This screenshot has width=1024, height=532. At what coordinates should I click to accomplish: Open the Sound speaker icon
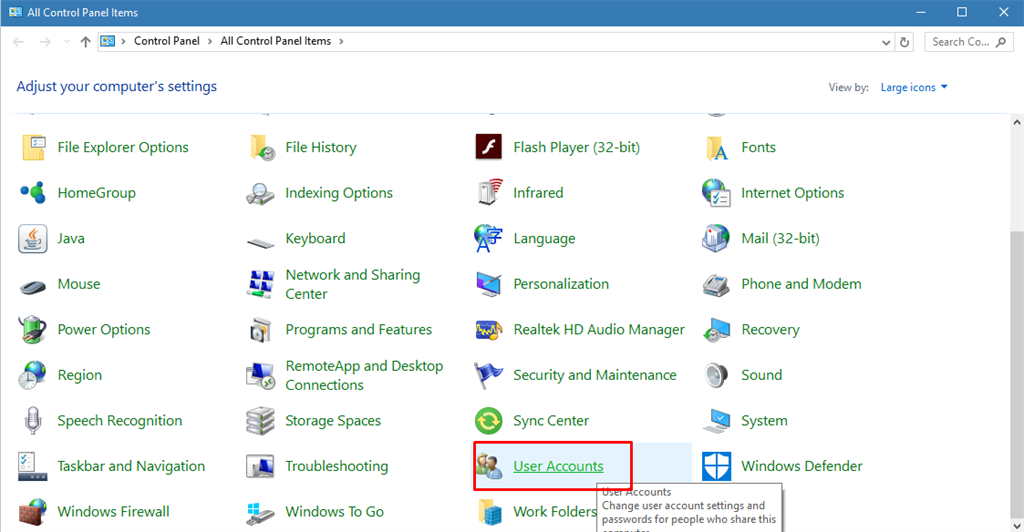pos(716,375)
